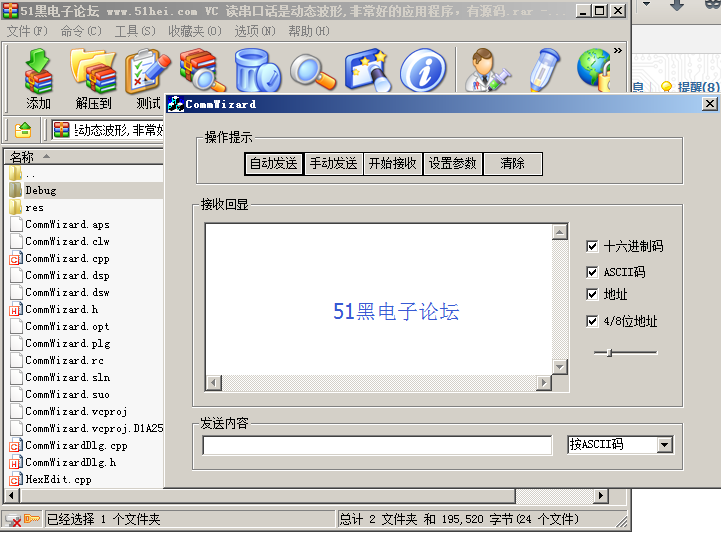
Task: Click the Comment pencil toolbar icon
Action: (545, 70)
